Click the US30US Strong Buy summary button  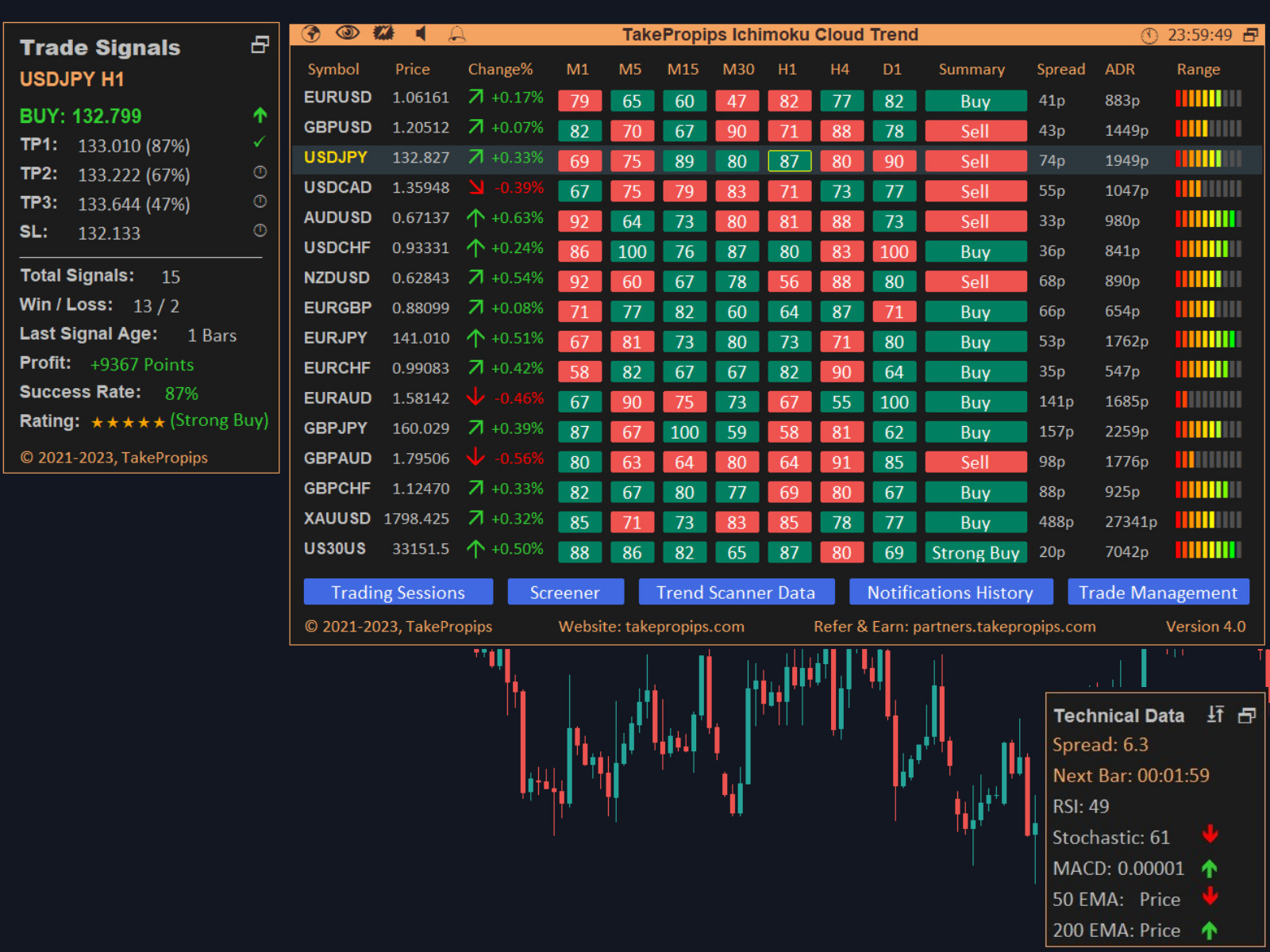click(x=976, y=553)
